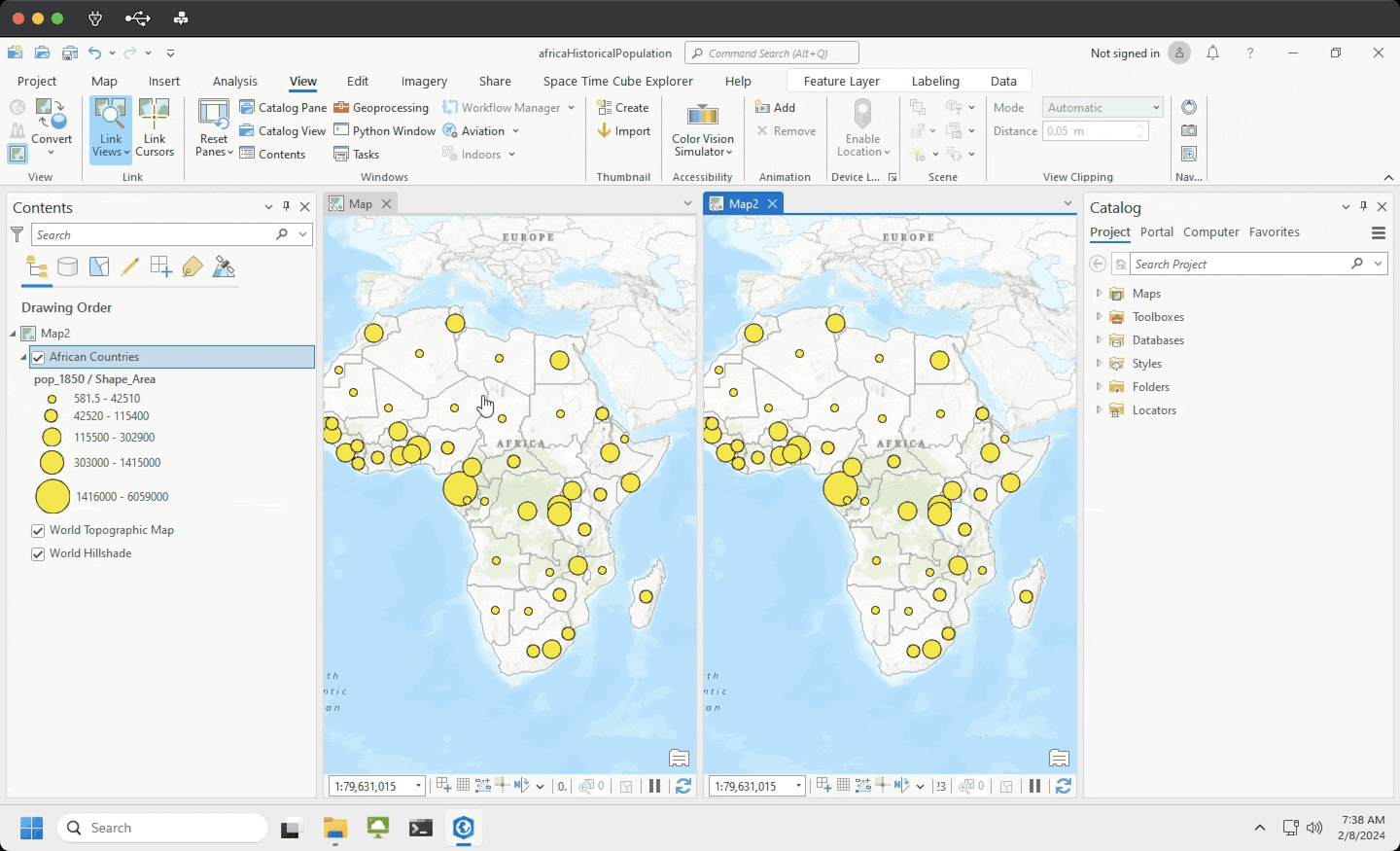Switch to the Analysis ribbon tab
Viewport: 1400px width, 851px height.
(234, 82)
